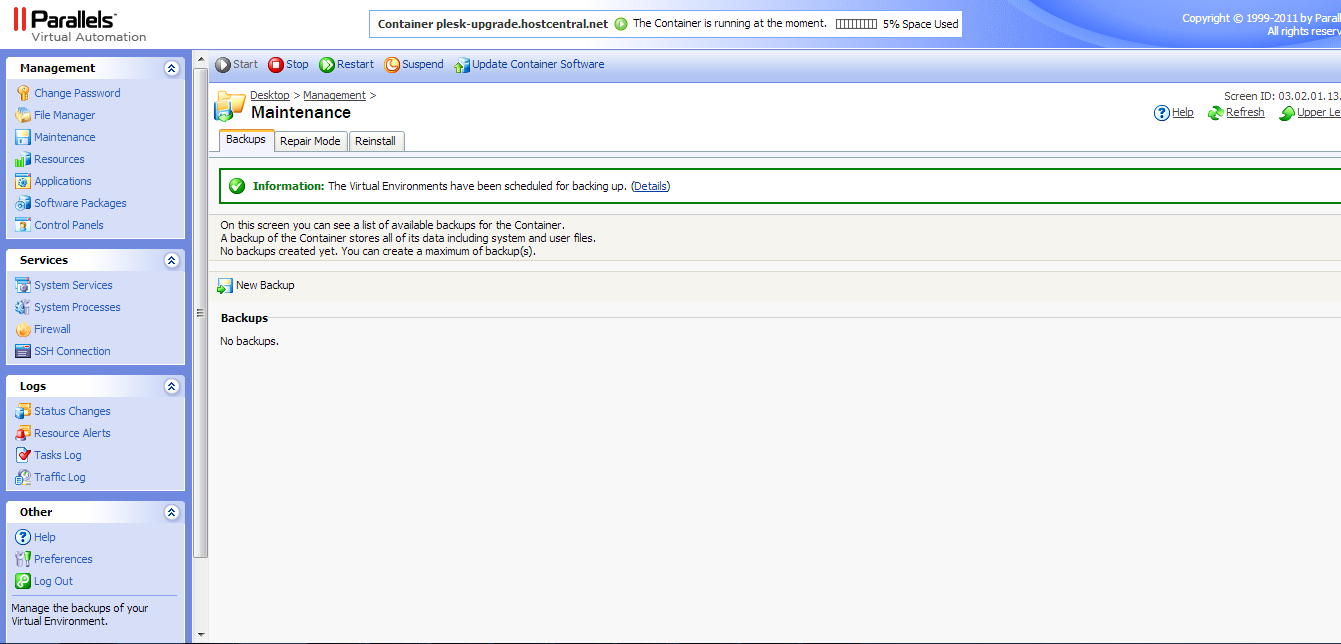The image size is (1341, 644).
Task: Click the sidebar Help question-mark icon
Action: [x=23, y=537]
